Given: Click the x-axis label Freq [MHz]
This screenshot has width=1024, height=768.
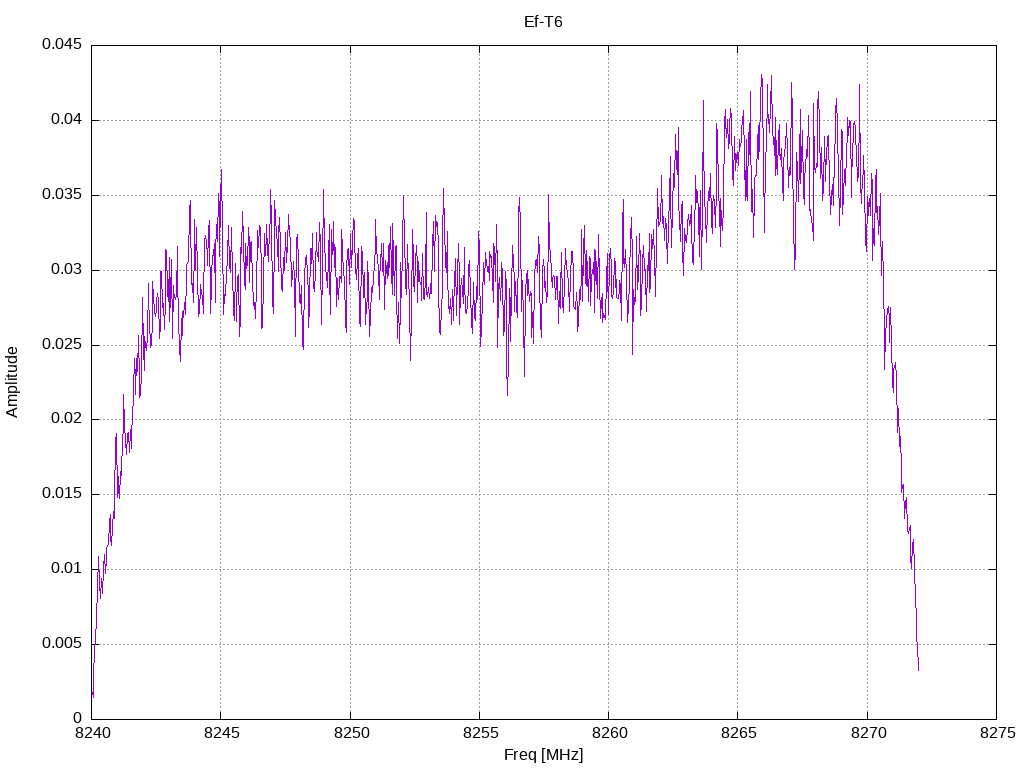Looking at the screenshot, I should [x=543, y=755].
